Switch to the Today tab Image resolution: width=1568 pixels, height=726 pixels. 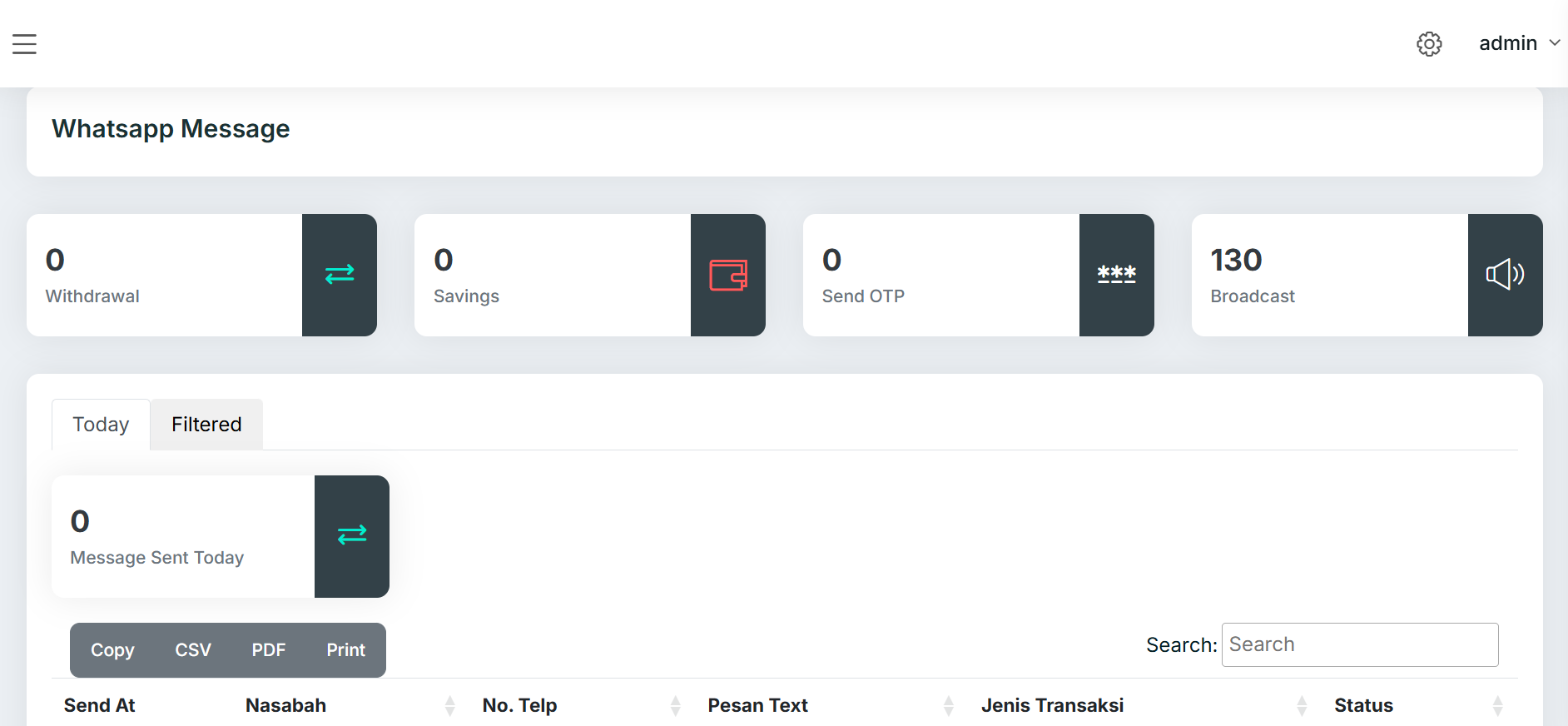pos(101,425)
